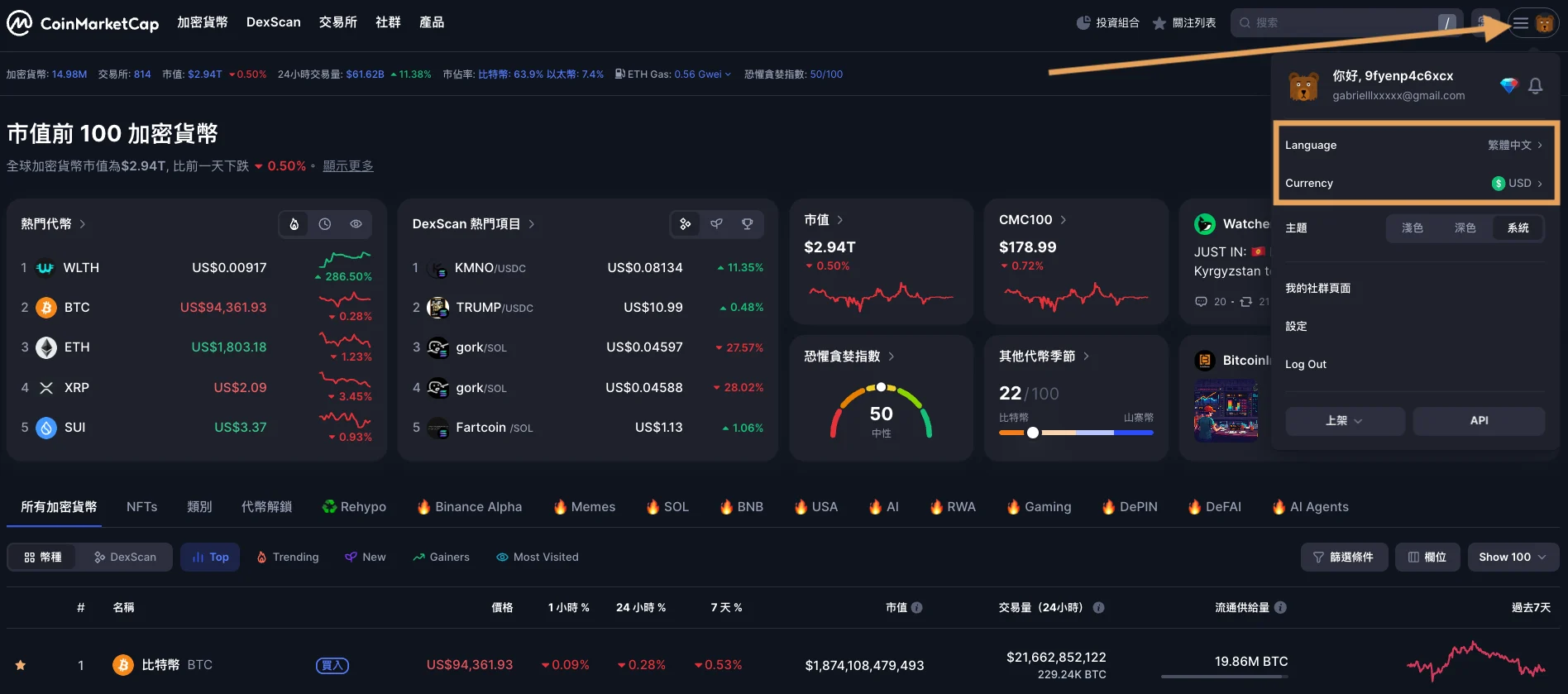Click the info icon beside 交易量 (24小時) header
This screenshot has width=1568, height=694.
point(1099,607)
